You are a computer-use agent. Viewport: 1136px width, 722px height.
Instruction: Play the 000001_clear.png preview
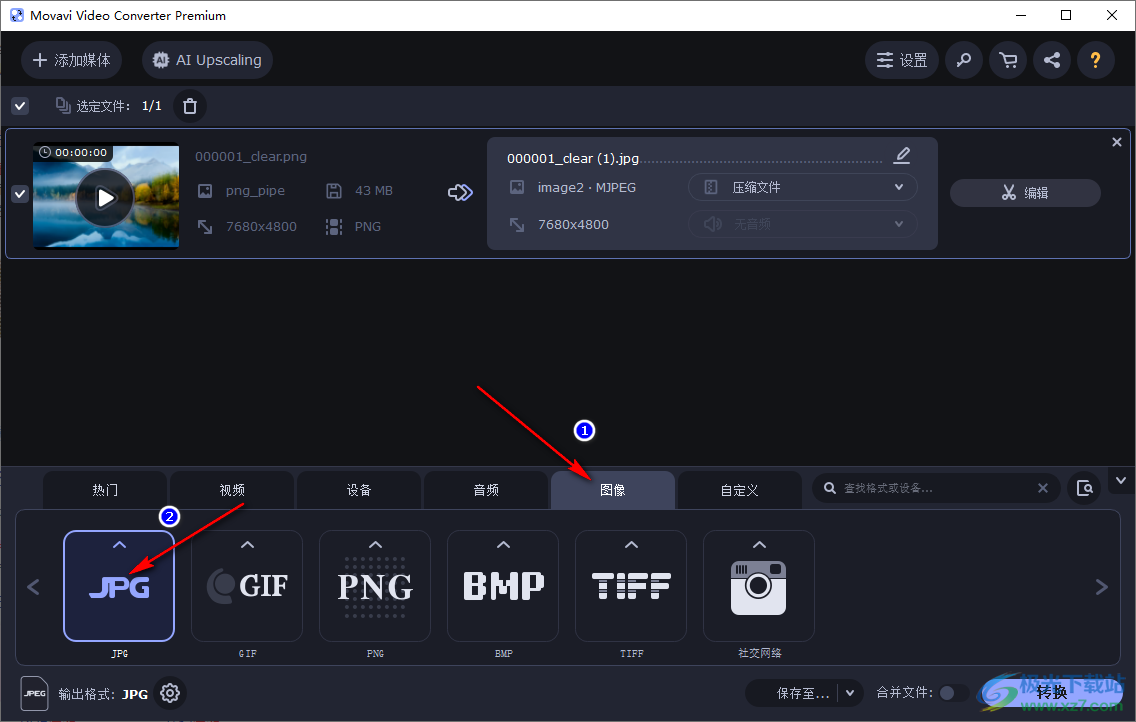pyautogui.click(x=106, y=197)
